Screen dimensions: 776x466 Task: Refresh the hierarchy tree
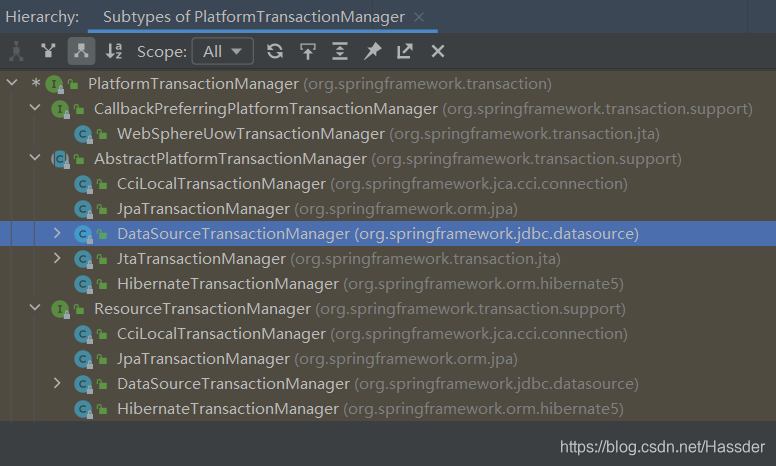(x=275, y=51)
